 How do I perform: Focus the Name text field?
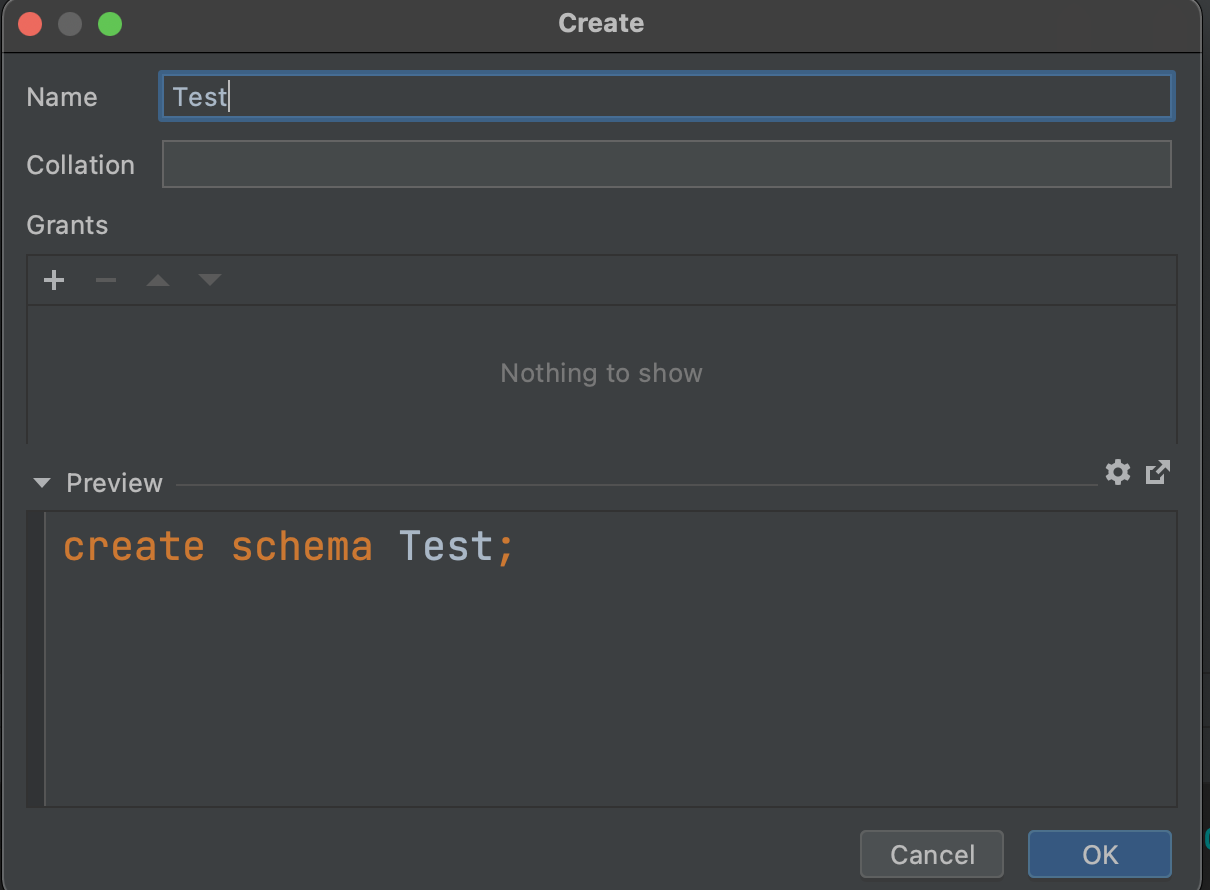(665, 97)
